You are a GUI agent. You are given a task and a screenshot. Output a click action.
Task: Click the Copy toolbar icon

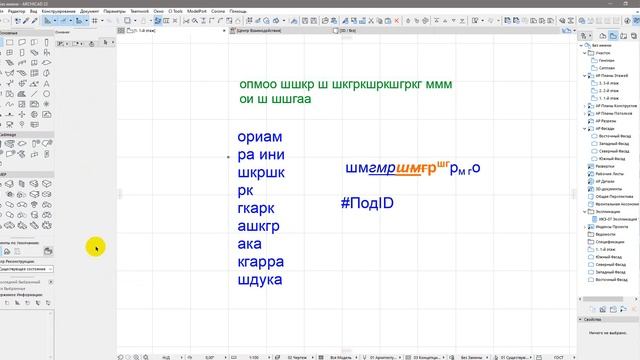point(380,20)
